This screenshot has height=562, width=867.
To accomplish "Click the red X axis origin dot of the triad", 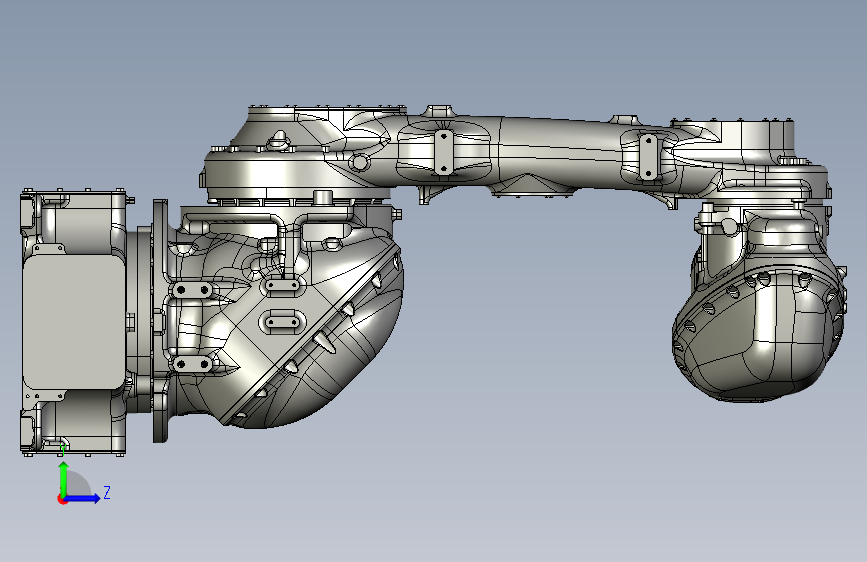I will click(x=61, y=499).
